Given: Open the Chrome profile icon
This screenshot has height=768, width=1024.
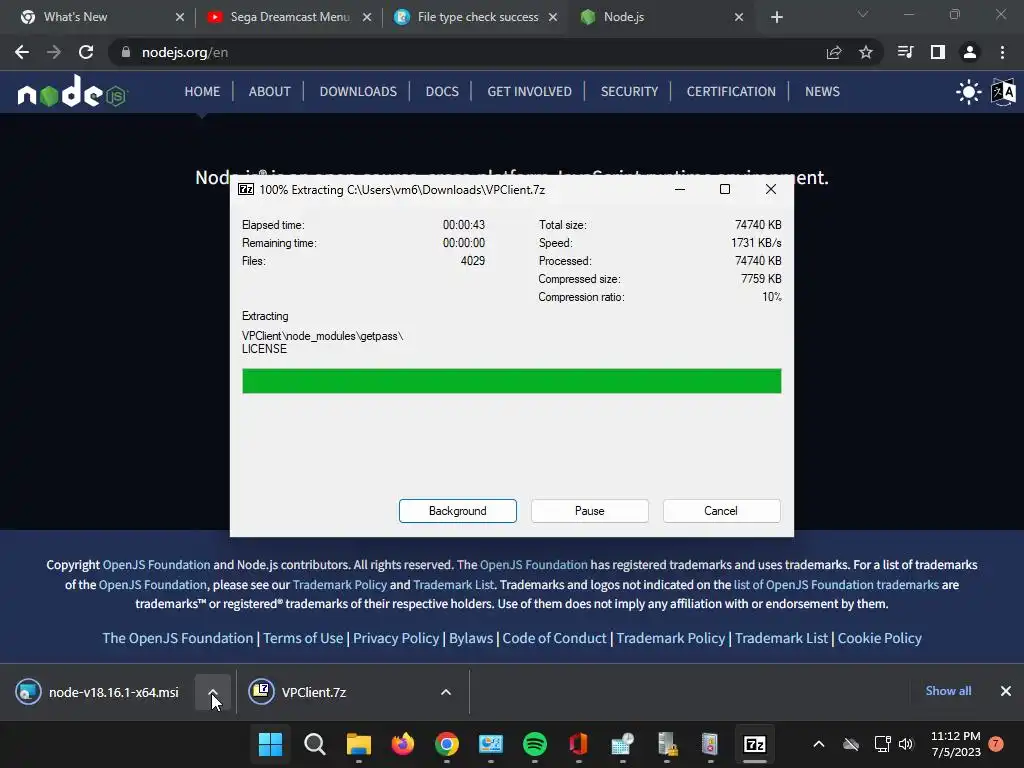Looking at the screenshot, I should coord(970,52).
